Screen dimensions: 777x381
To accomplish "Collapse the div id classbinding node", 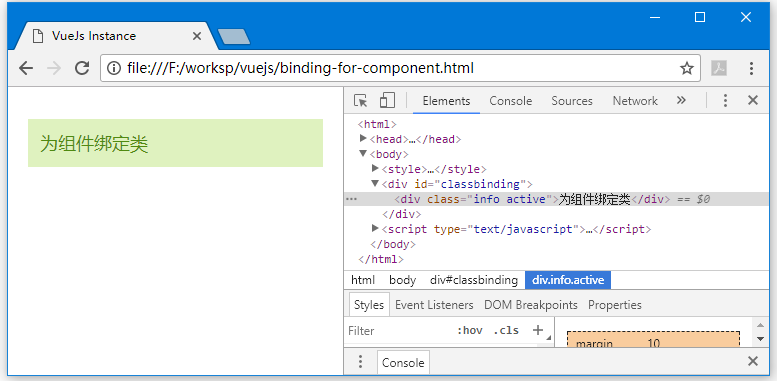I will 375,184.
